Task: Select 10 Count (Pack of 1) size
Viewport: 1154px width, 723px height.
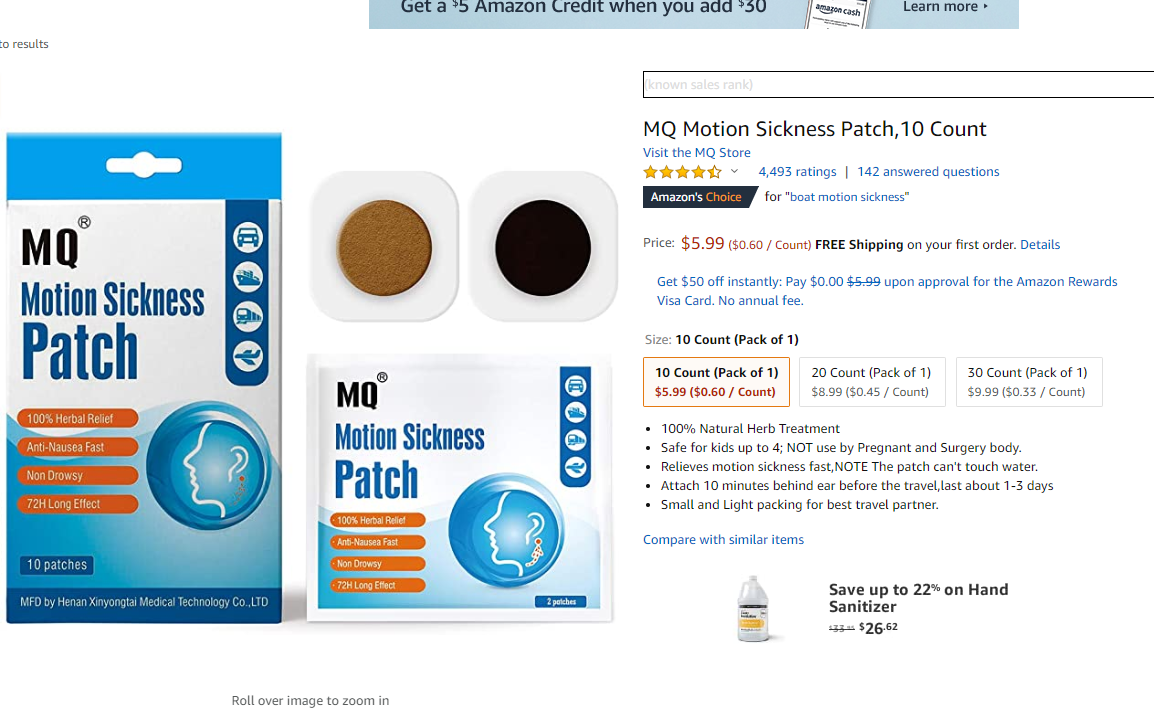Action: click(716, 382)
